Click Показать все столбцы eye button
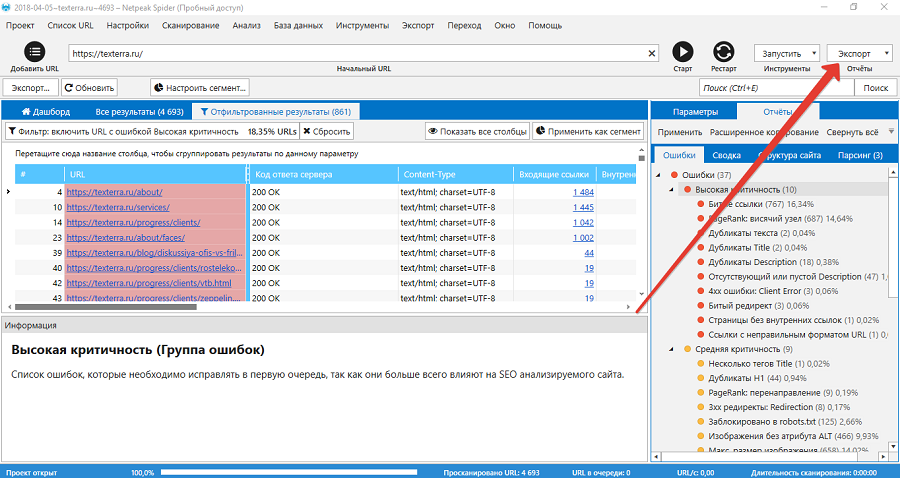This screenshot has width=900, height=478. click(x=478, y=131)
